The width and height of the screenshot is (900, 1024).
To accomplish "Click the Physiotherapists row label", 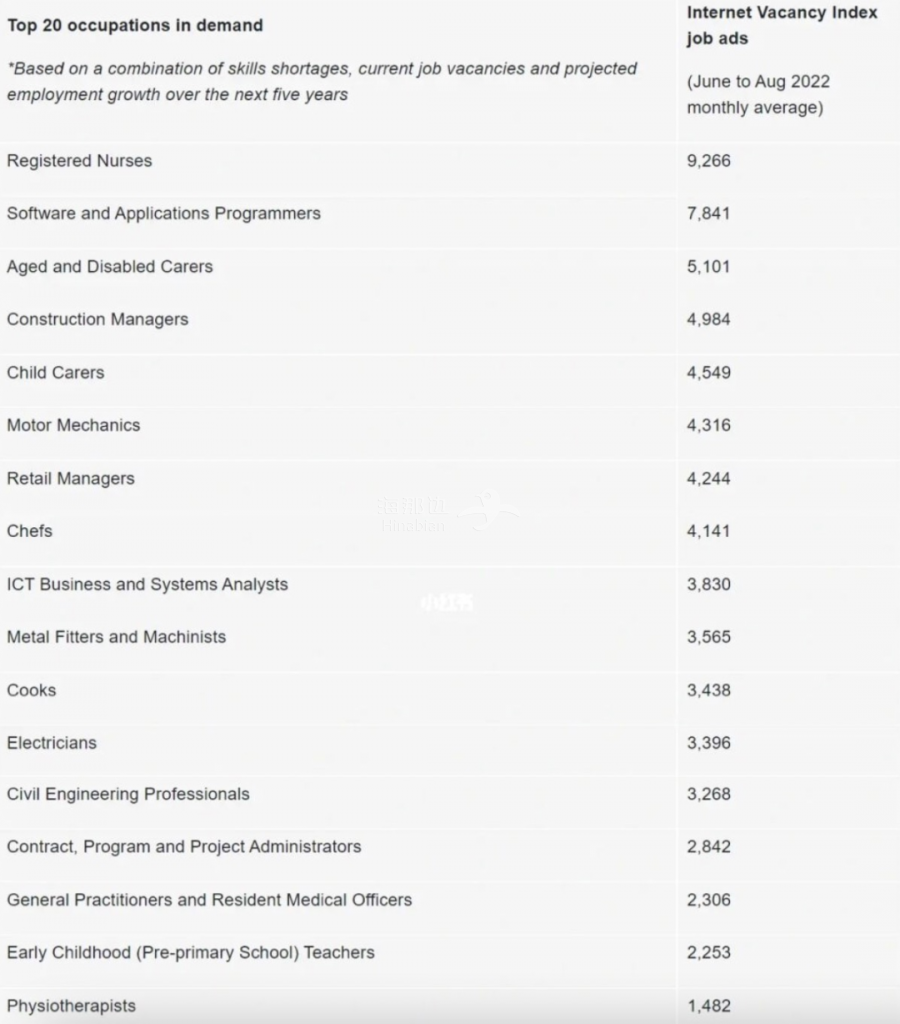I will pos(71,1005).
